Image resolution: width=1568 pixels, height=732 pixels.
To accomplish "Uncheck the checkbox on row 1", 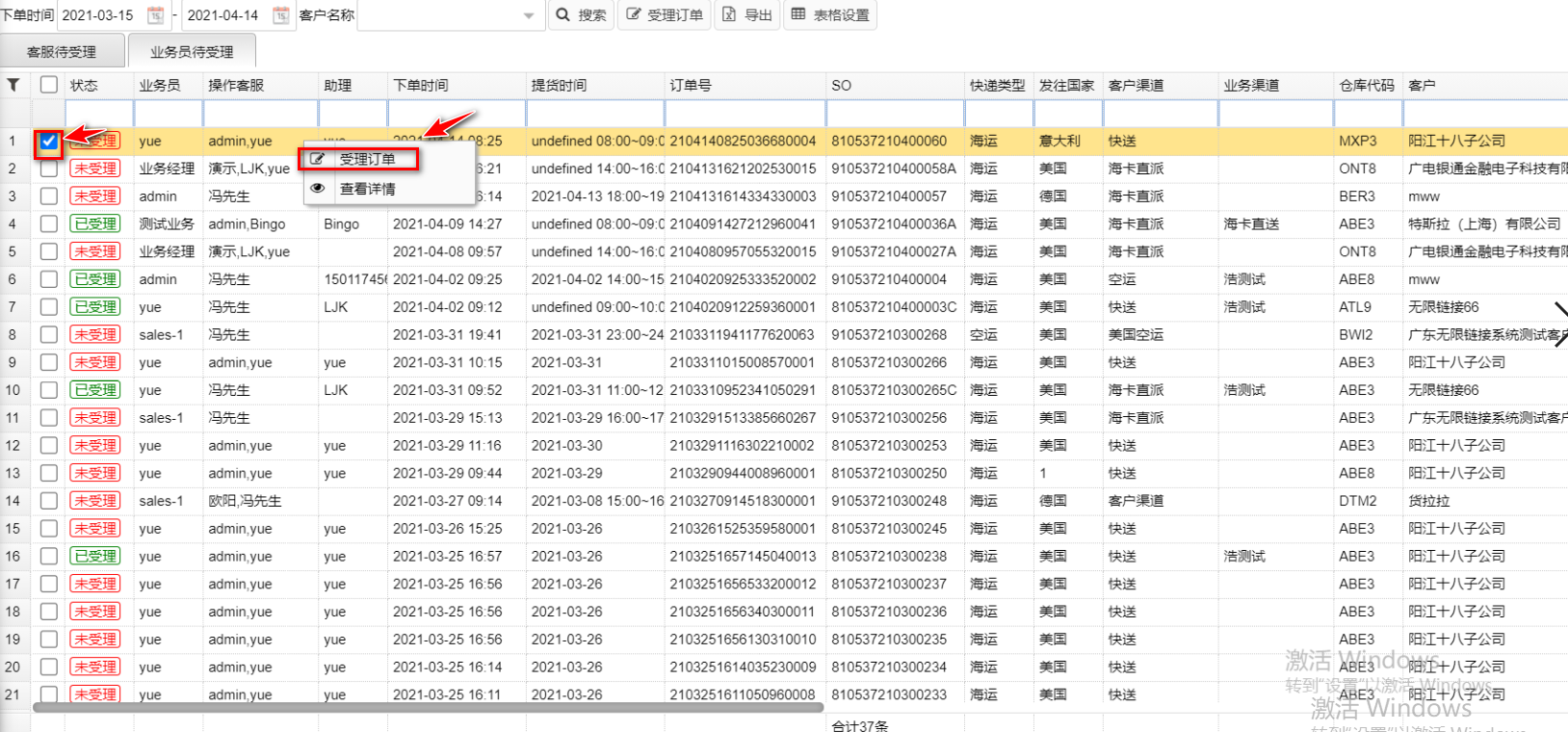I will point(49,142).
